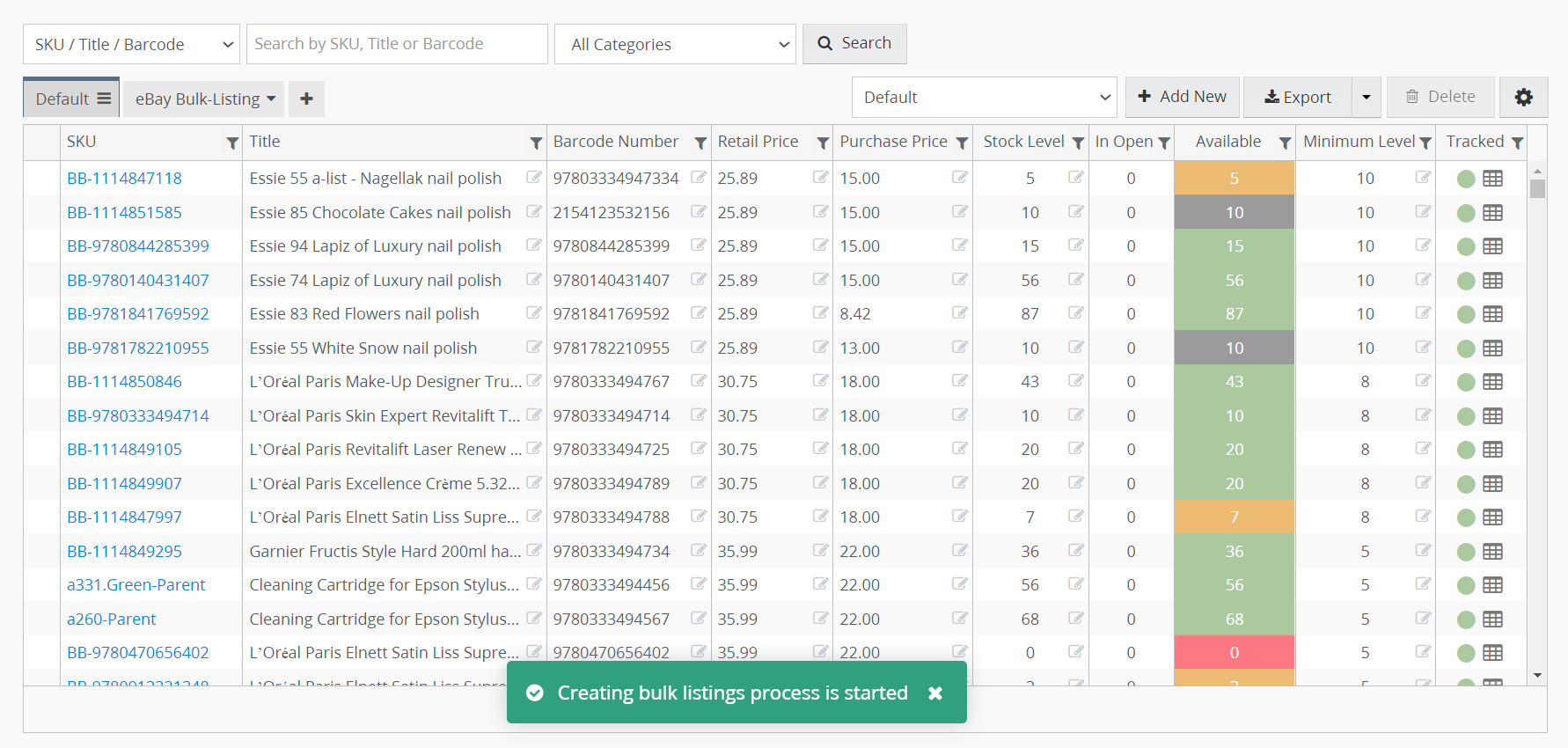
Task: Click the Add New button
Action: (1182, 98)
